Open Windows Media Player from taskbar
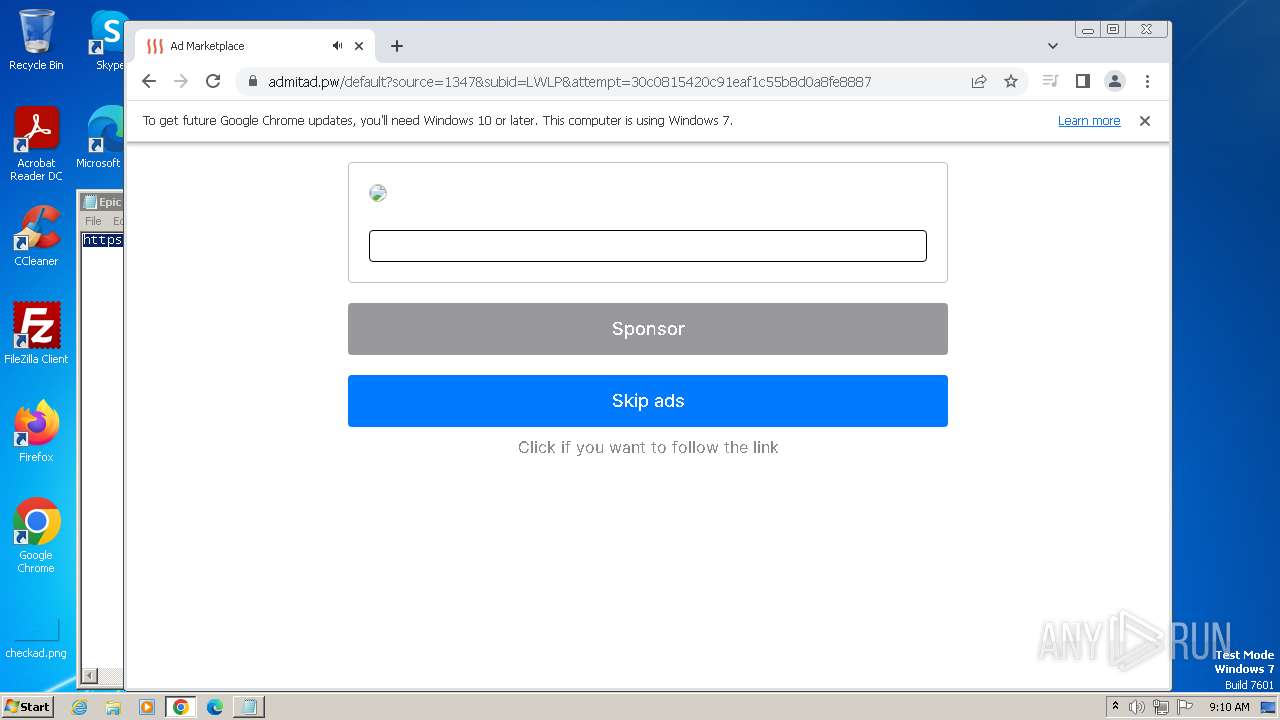 point(146,707)
